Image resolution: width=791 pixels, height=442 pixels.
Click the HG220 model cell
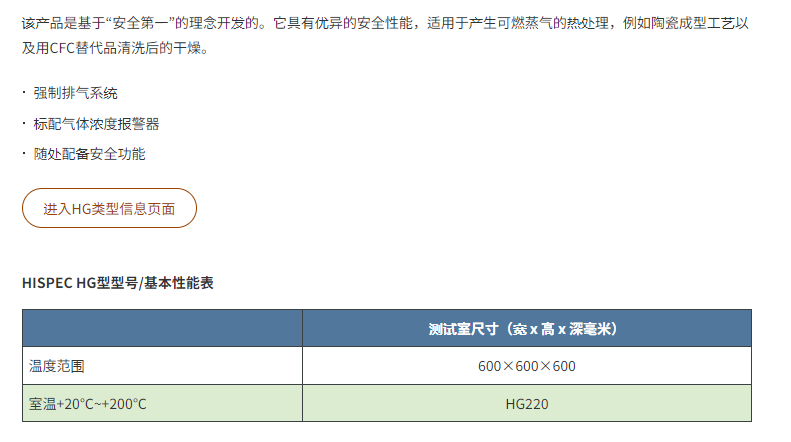(x=527, y=404)
